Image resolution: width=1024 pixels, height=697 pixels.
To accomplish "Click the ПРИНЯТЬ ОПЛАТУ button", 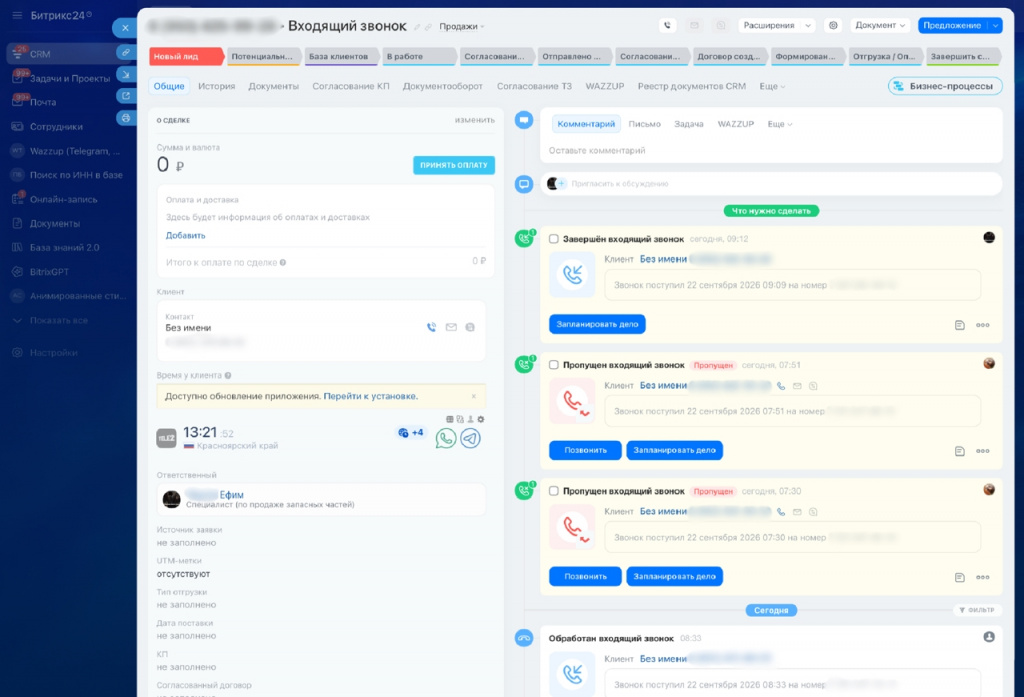I will tap(454, 165).
